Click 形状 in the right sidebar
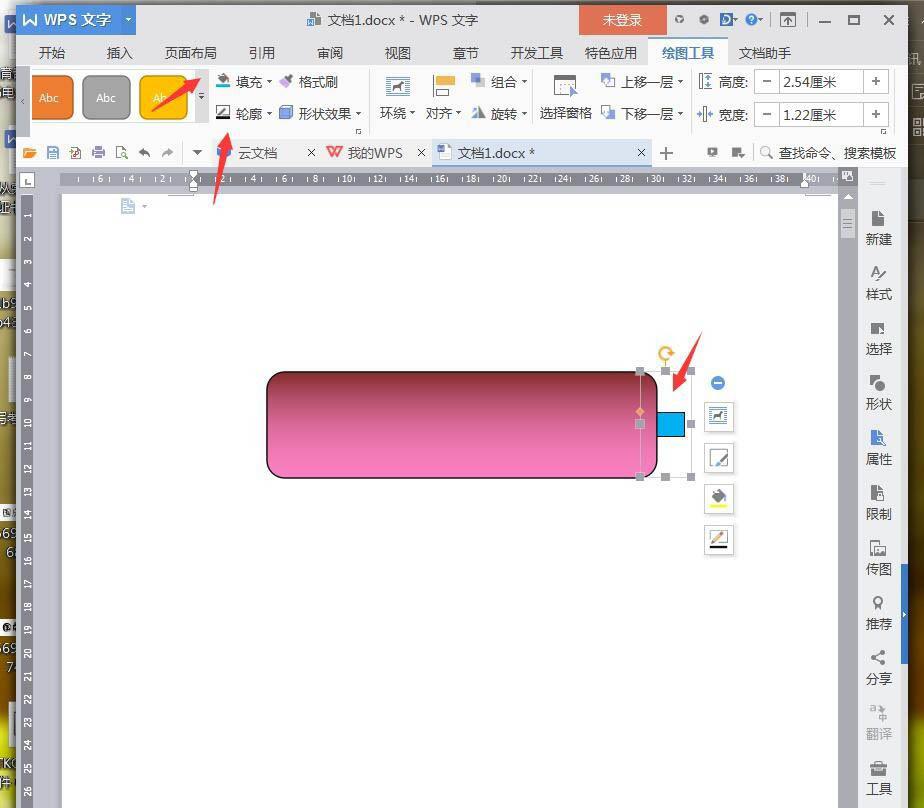 pyautogui.click(x=878, y=393)
